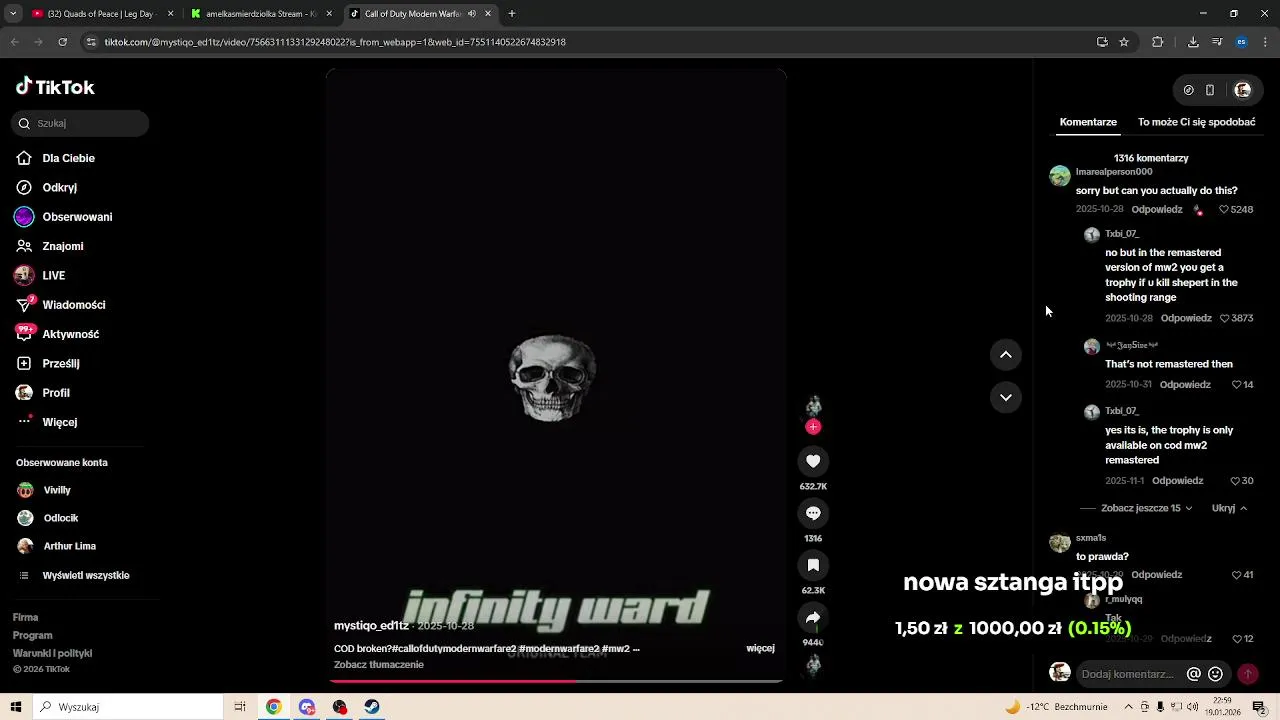Go to the next video with the down arrow
Viewport: 1280px width, 720px height.
tap(1006, 397)
